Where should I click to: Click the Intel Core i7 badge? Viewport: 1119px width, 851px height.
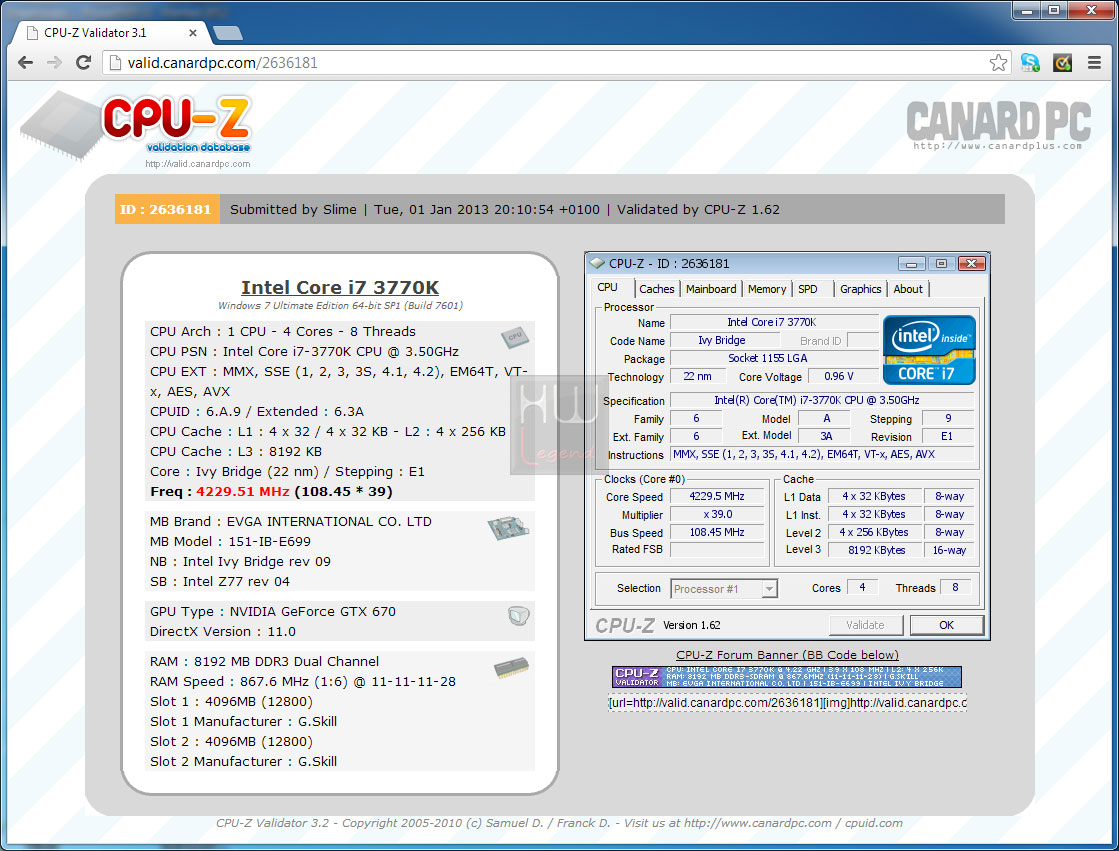[x=929, y=350]
